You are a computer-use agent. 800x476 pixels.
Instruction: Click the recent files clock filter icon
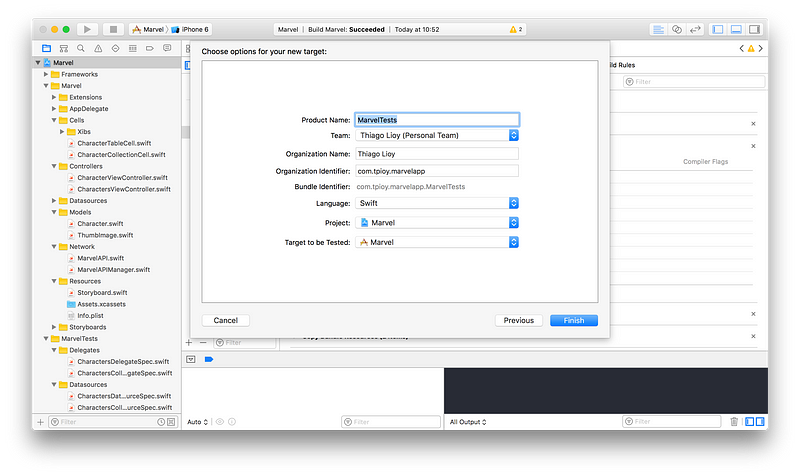[x=161, y=422]
